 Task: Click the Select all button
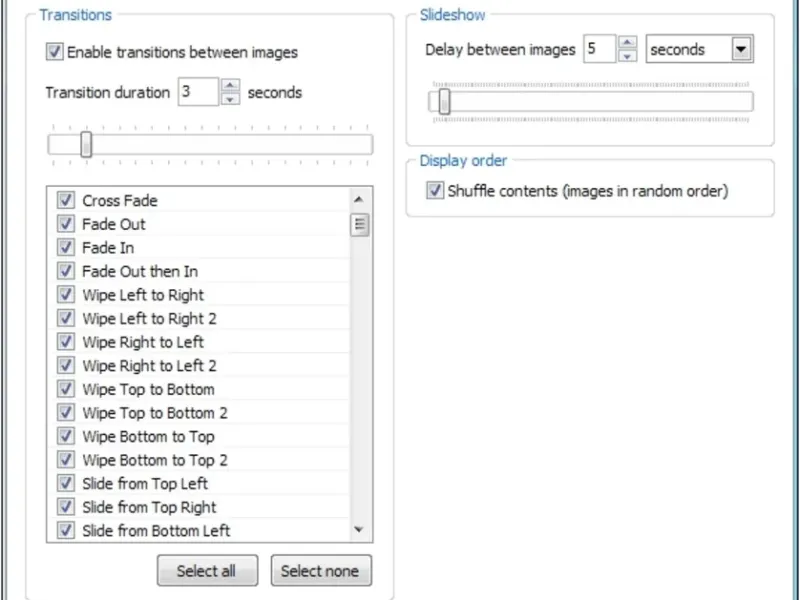coord(207,571)
